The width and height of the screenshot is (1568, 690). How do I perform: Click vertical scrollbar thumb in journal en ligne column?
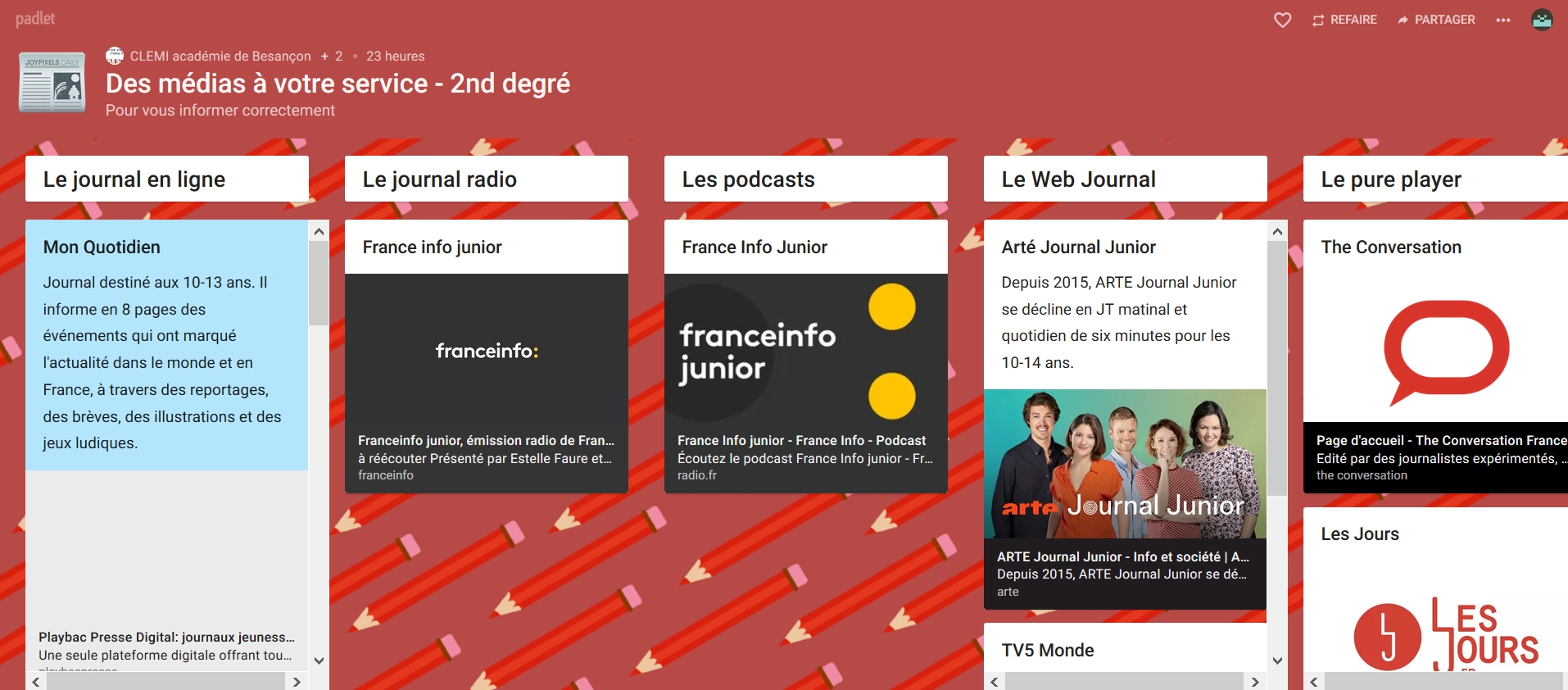(x=319, y=284)
